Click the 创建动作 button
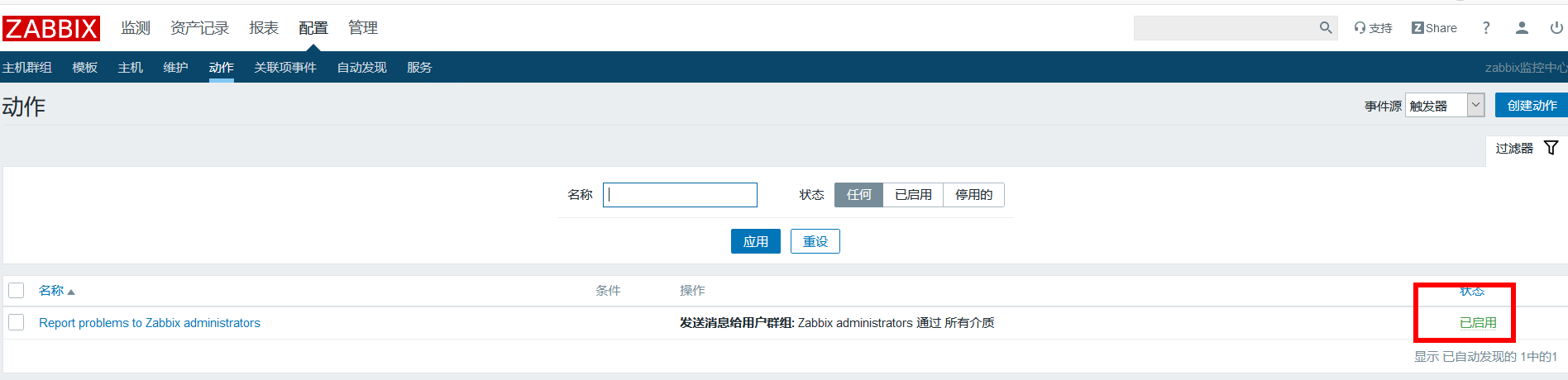This screenshot has width=1568, height=380. pyautogui.click(x=1532, y=105)
